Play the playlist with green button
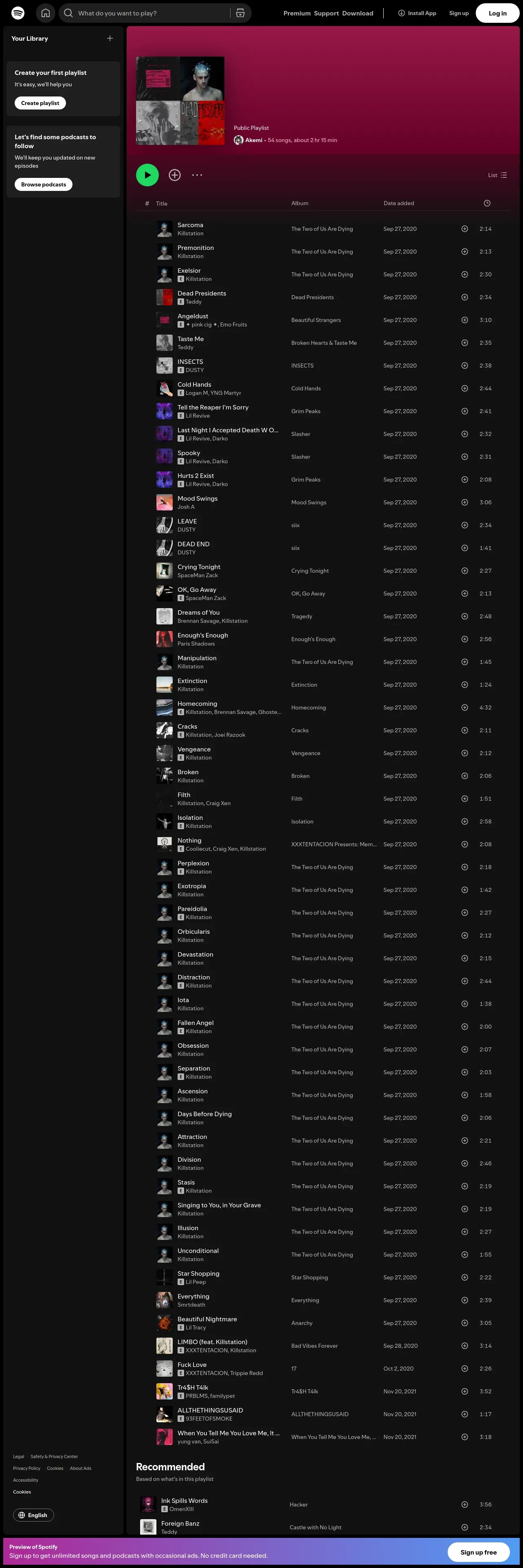 pyautogui.click(x=147, y=175)
